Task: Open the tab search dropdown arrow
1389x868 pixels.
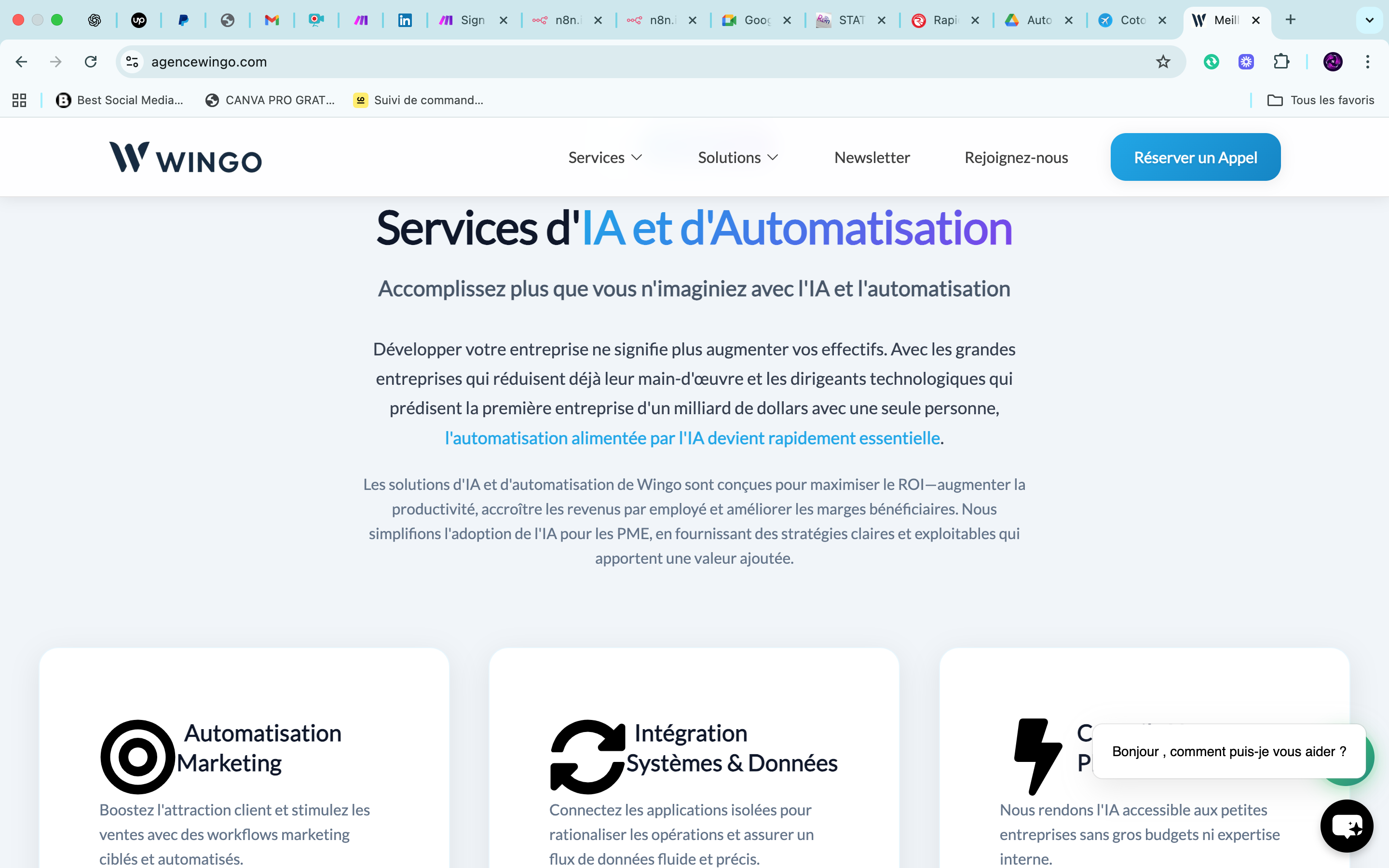Action: 1369,20
